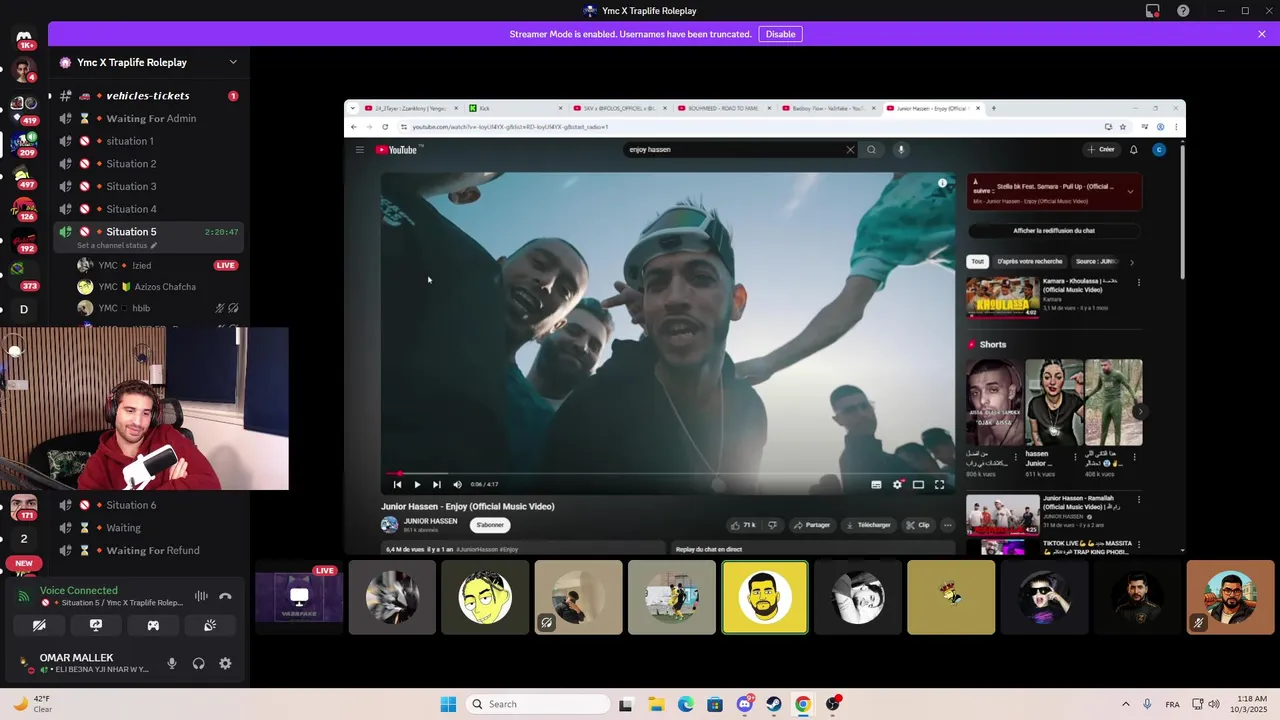The height and width of the screenshot is (720, 1280).
Task: Enter fullscreen in the video player
Action: click(x=939, y=485)
